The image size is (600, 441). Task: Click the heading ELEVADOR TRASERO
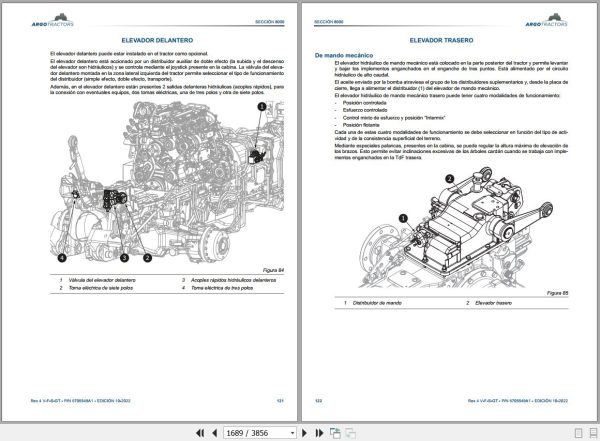click(x=441, y=40)
